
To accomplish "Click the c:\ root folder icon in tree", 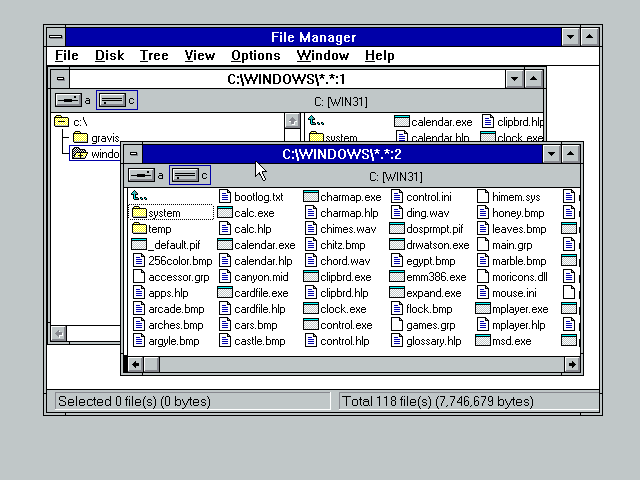I will click(x=62, y=121).
